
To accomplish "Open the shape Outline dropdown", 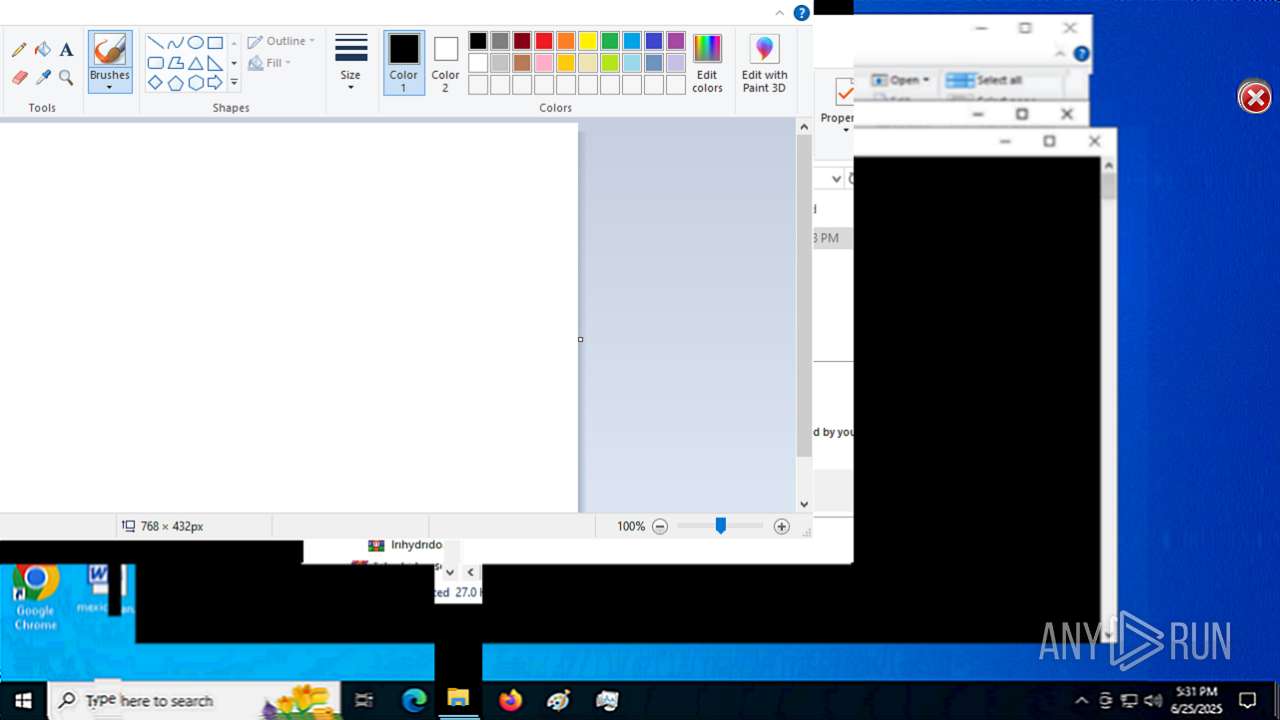I will coord(281,41).
